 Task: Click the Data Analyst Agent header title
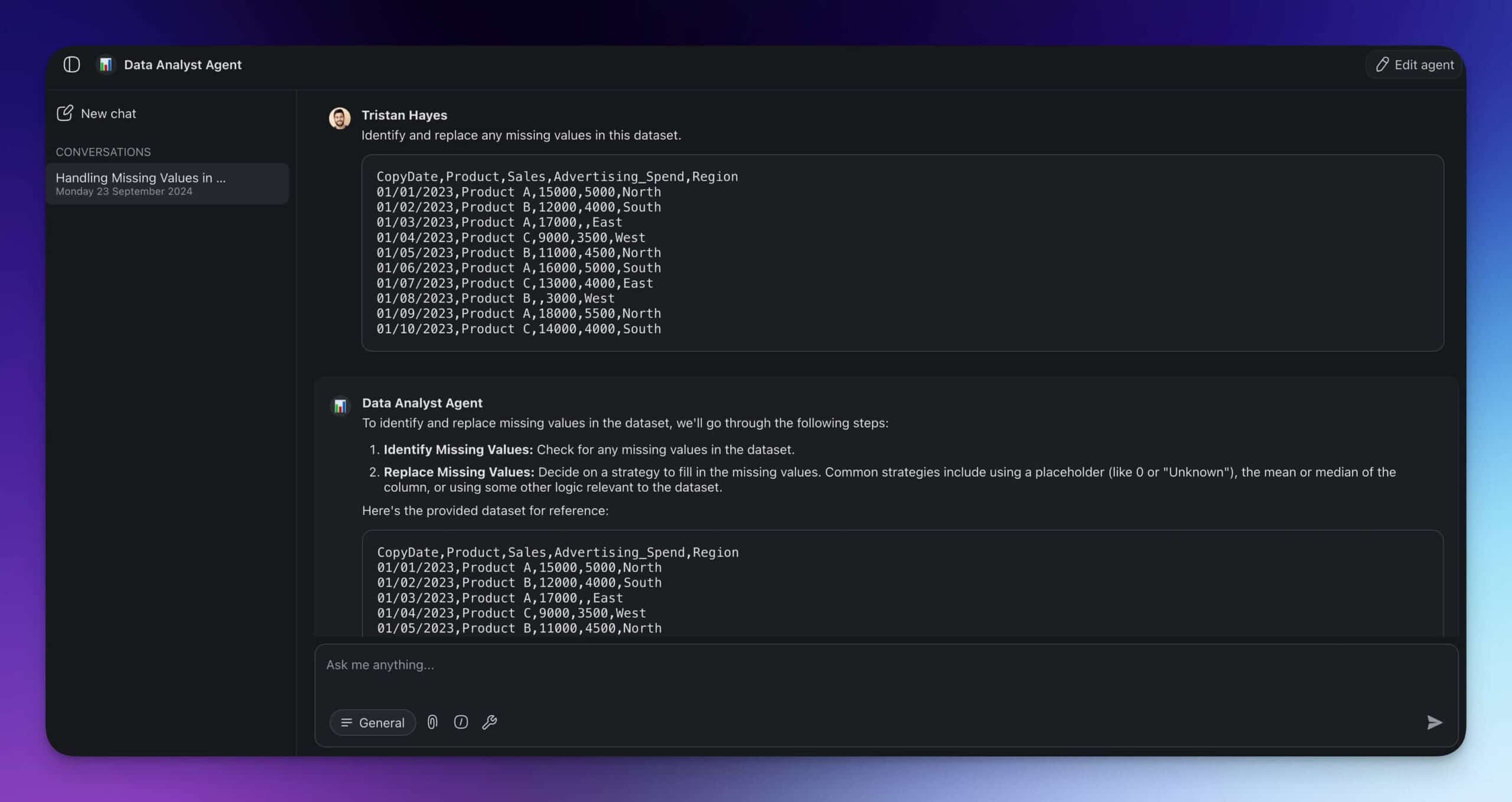coord(183,64)
